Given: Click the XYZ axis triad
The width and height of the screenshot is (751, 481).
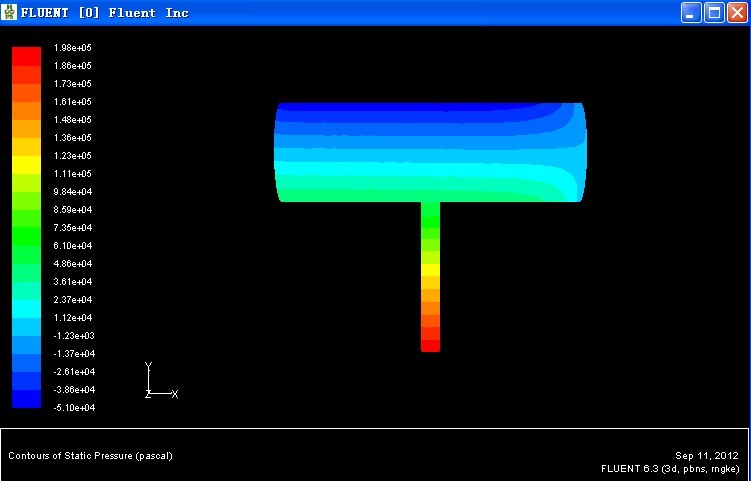Looking at the screenshot, I should pyautogui.click(x=156, y=384).
